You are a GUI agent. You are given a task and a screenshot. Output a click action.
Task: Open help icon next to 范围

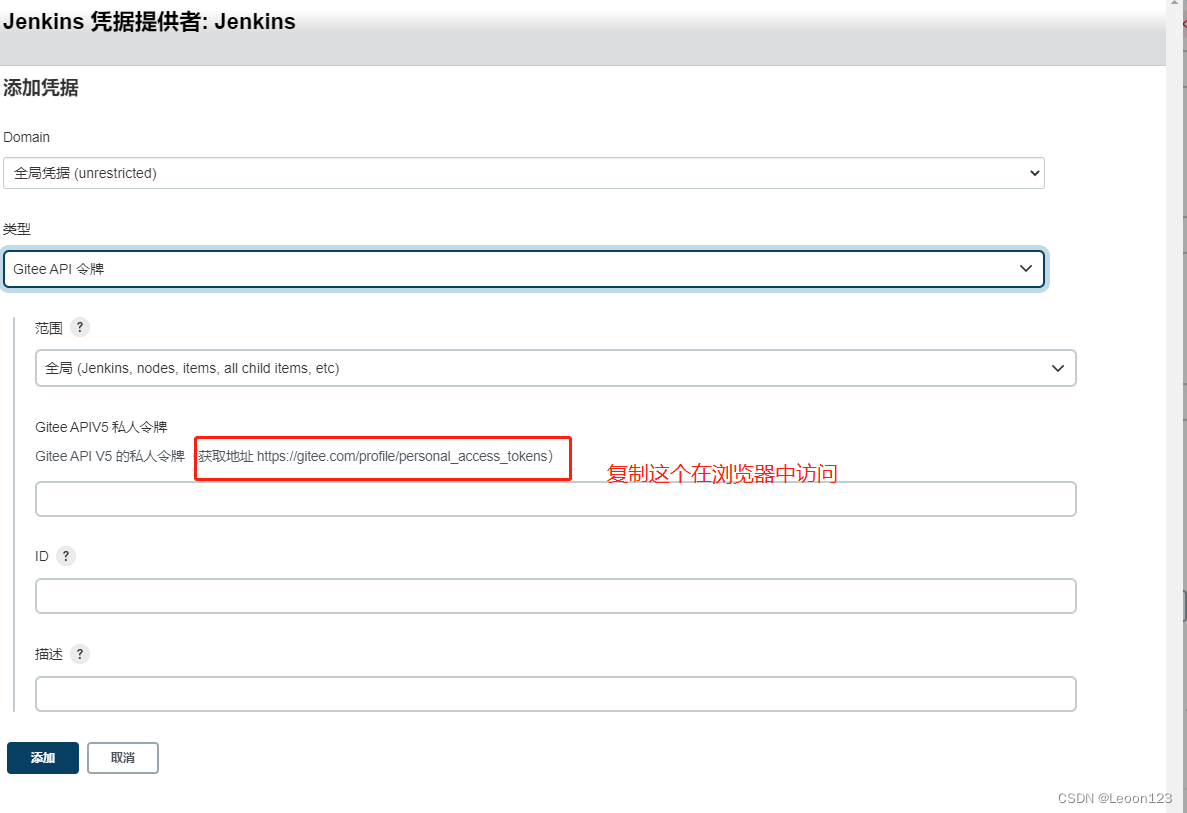tap(79, 327)
